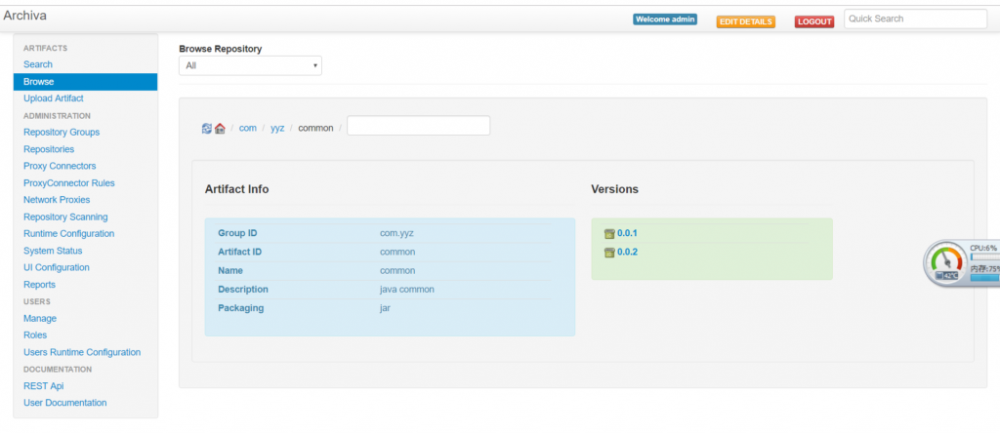Click the refresh icon in breadcrumb
Viewport: 1000px width, 433px height.
pyautogui.click(x=207, y=128)
